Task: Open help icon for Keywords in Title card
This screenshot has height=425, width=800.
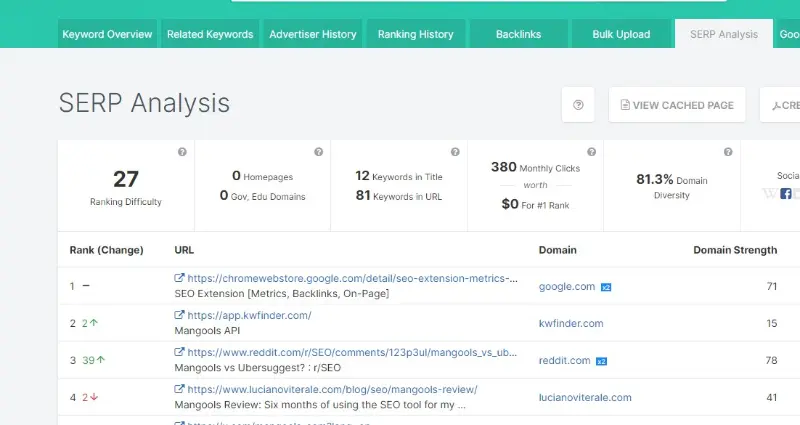Action: tap(455, 152)
